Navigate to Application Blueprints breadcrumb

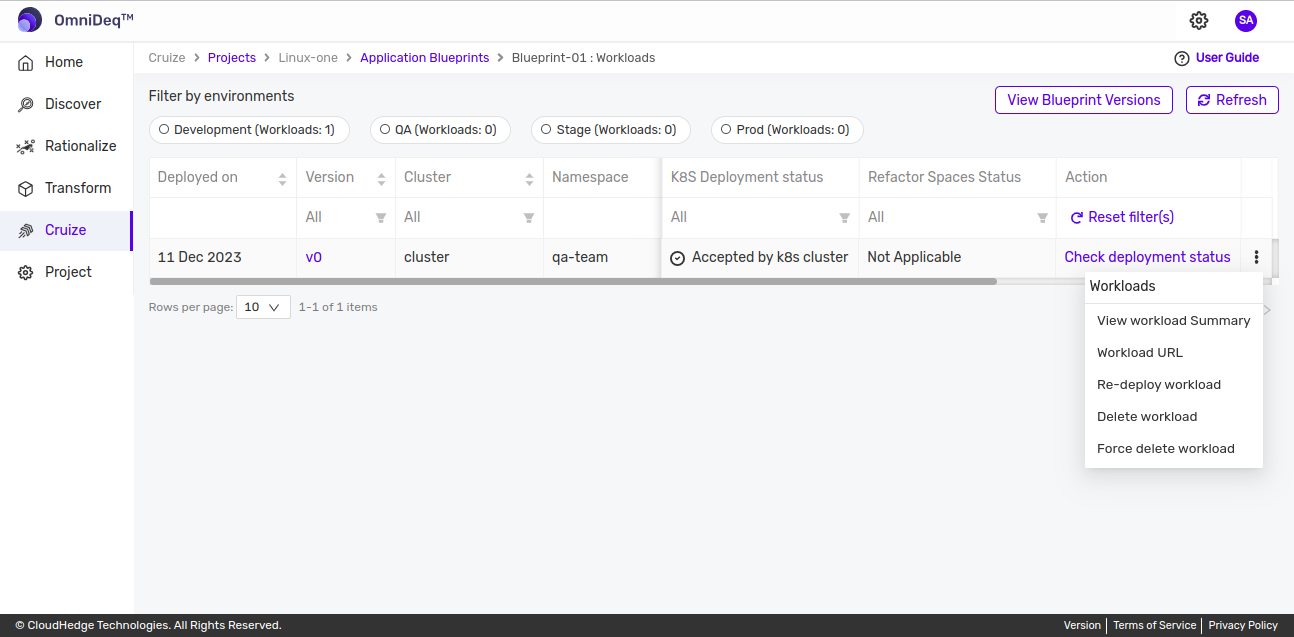425,58
